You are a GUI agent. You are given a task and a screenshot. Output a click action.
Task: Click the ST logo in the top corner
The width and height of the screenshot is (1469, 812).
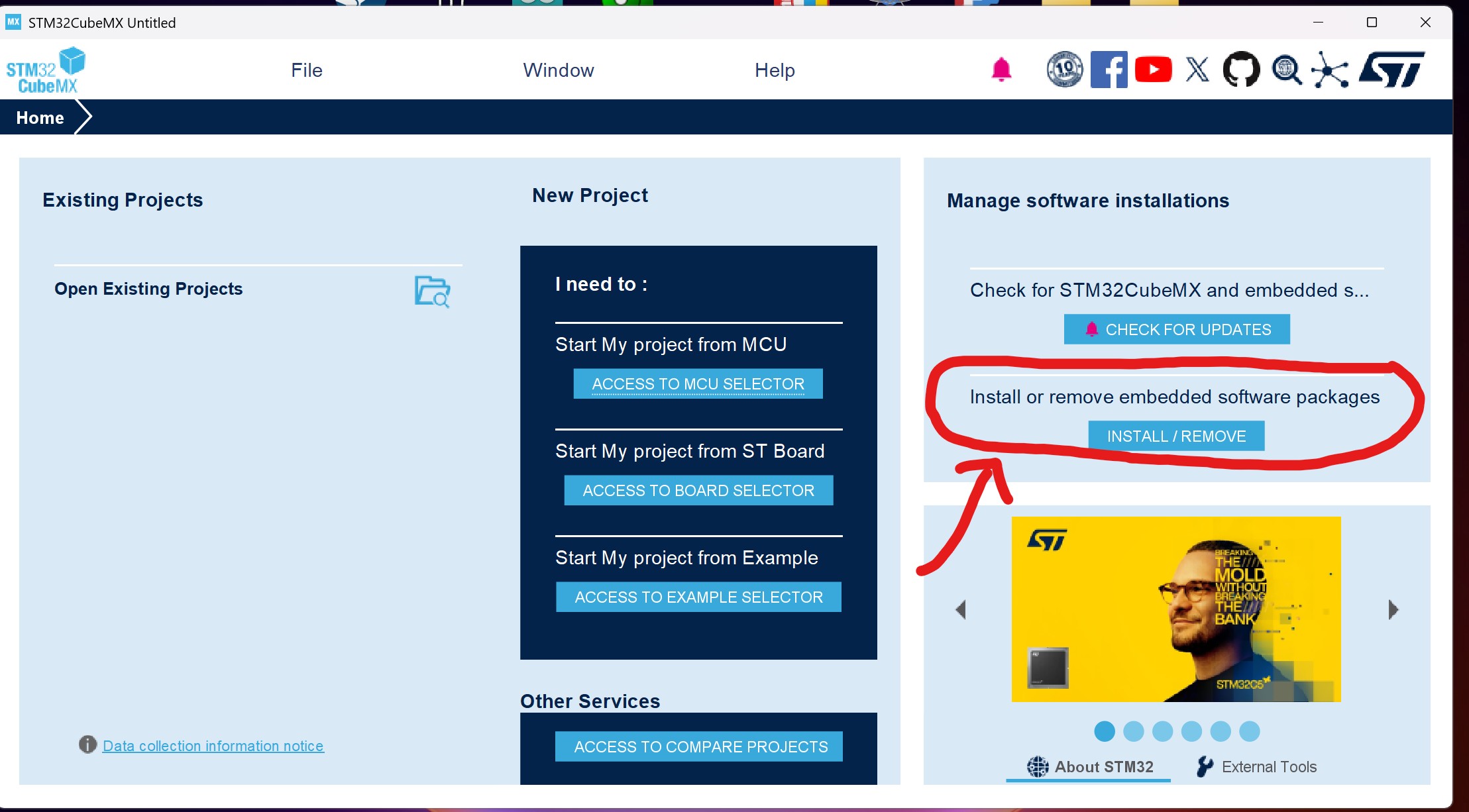[x=1391, y=70]
